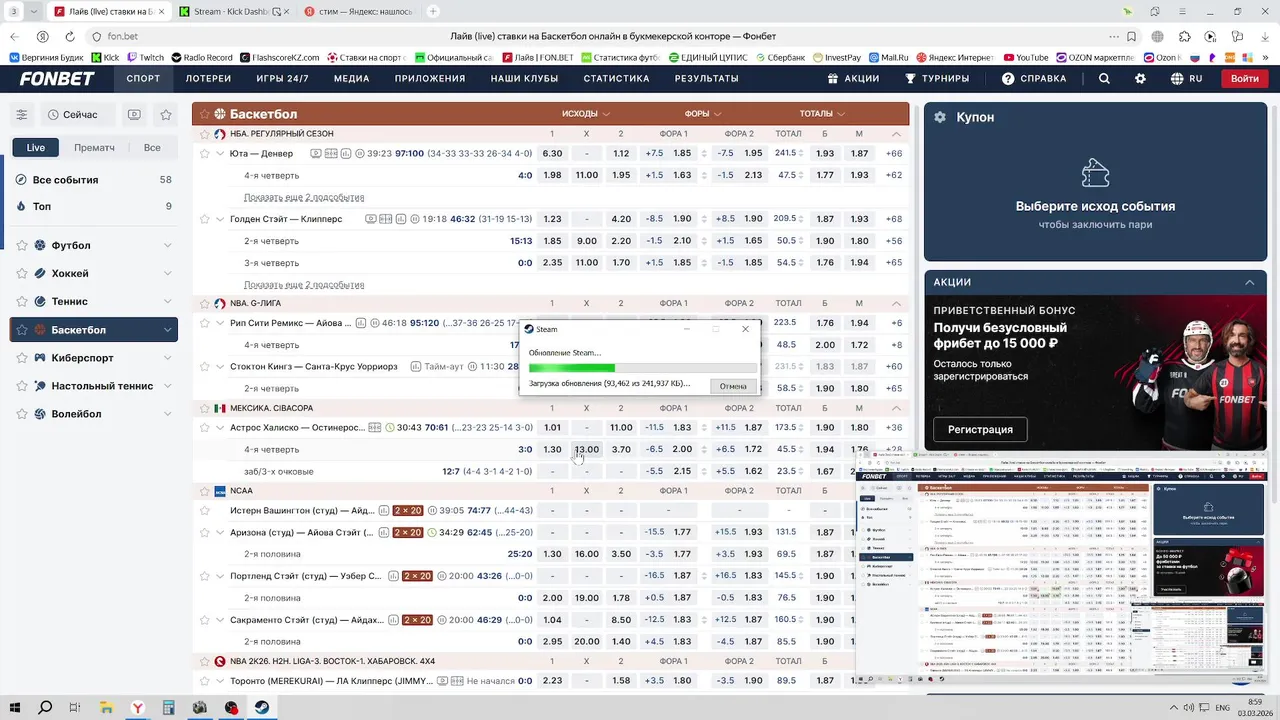Collapse the Юта — Денвер match chevron
This screenshot has width=1280, height=720.
pos(220,154)
